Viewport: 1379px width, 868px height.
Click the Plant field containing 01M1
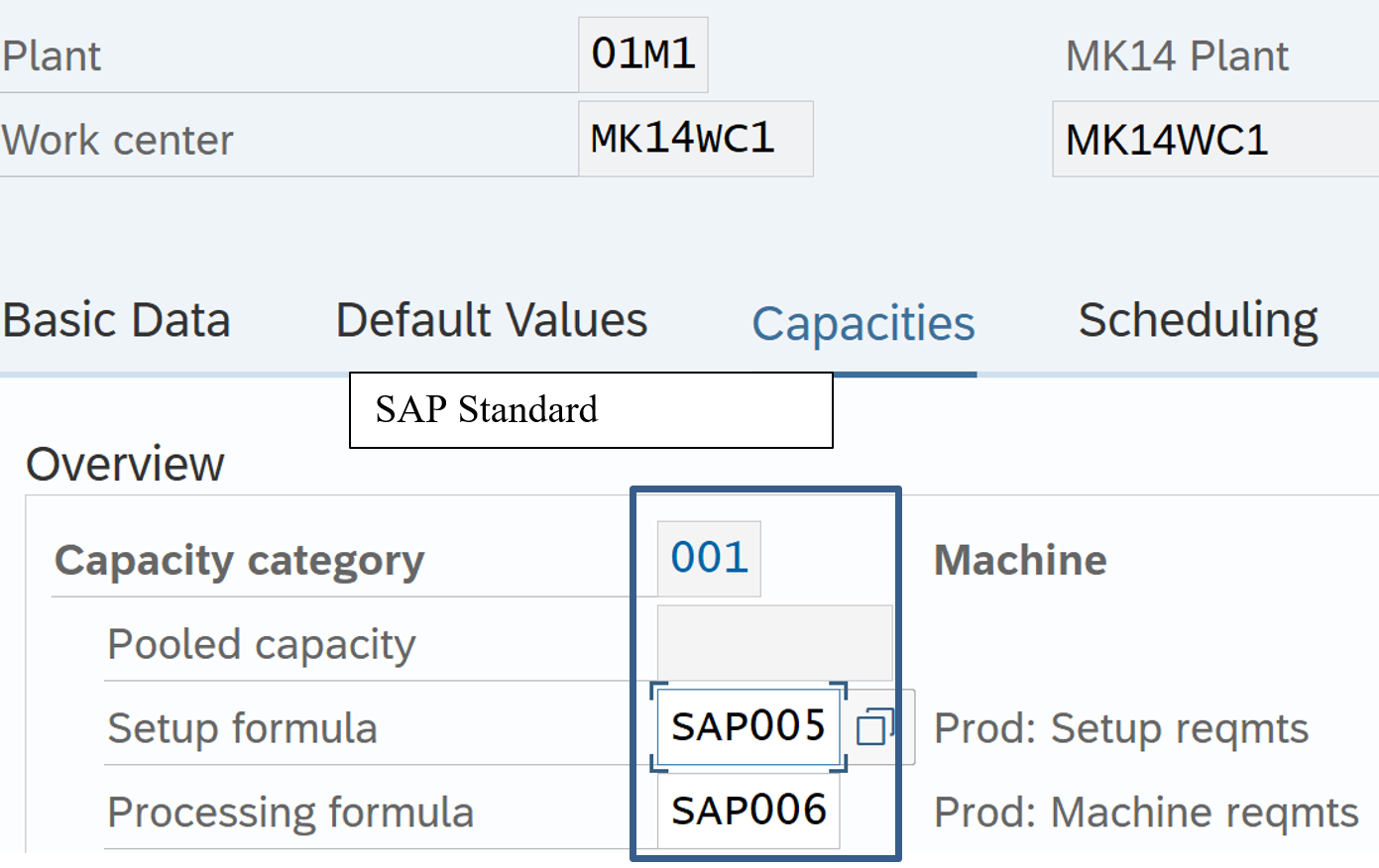[642, 54]
